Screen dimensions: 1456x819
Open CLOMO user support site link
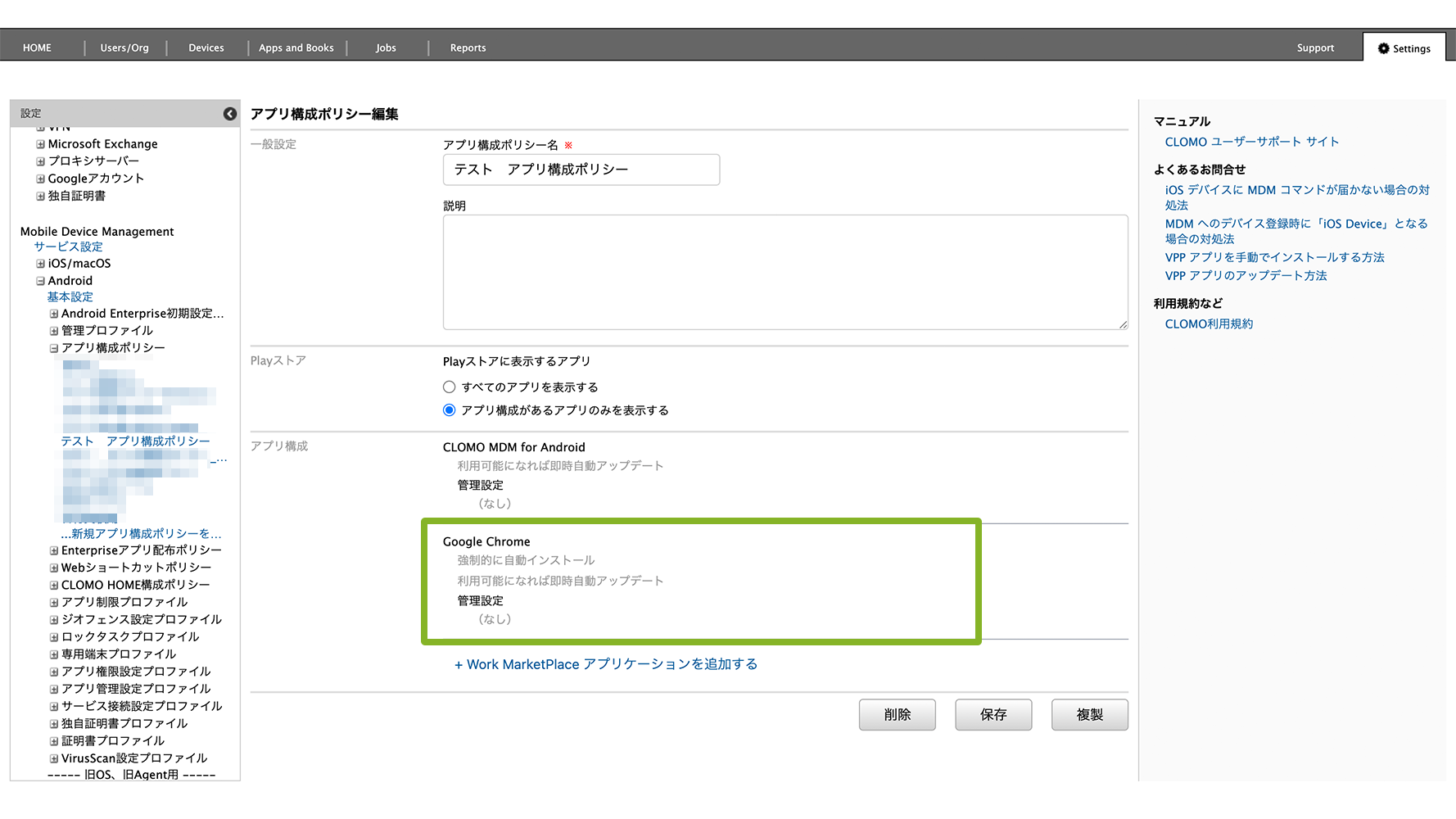[x=1251, y=142]
